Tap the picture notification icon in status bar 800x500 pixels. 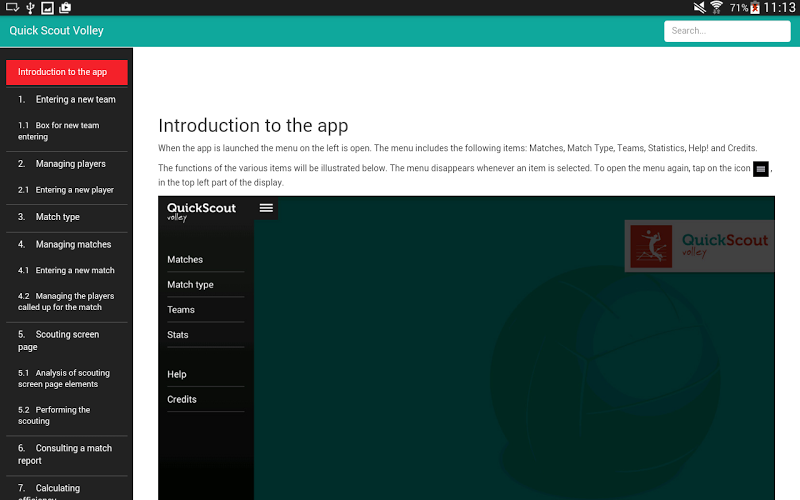[47, 7]
